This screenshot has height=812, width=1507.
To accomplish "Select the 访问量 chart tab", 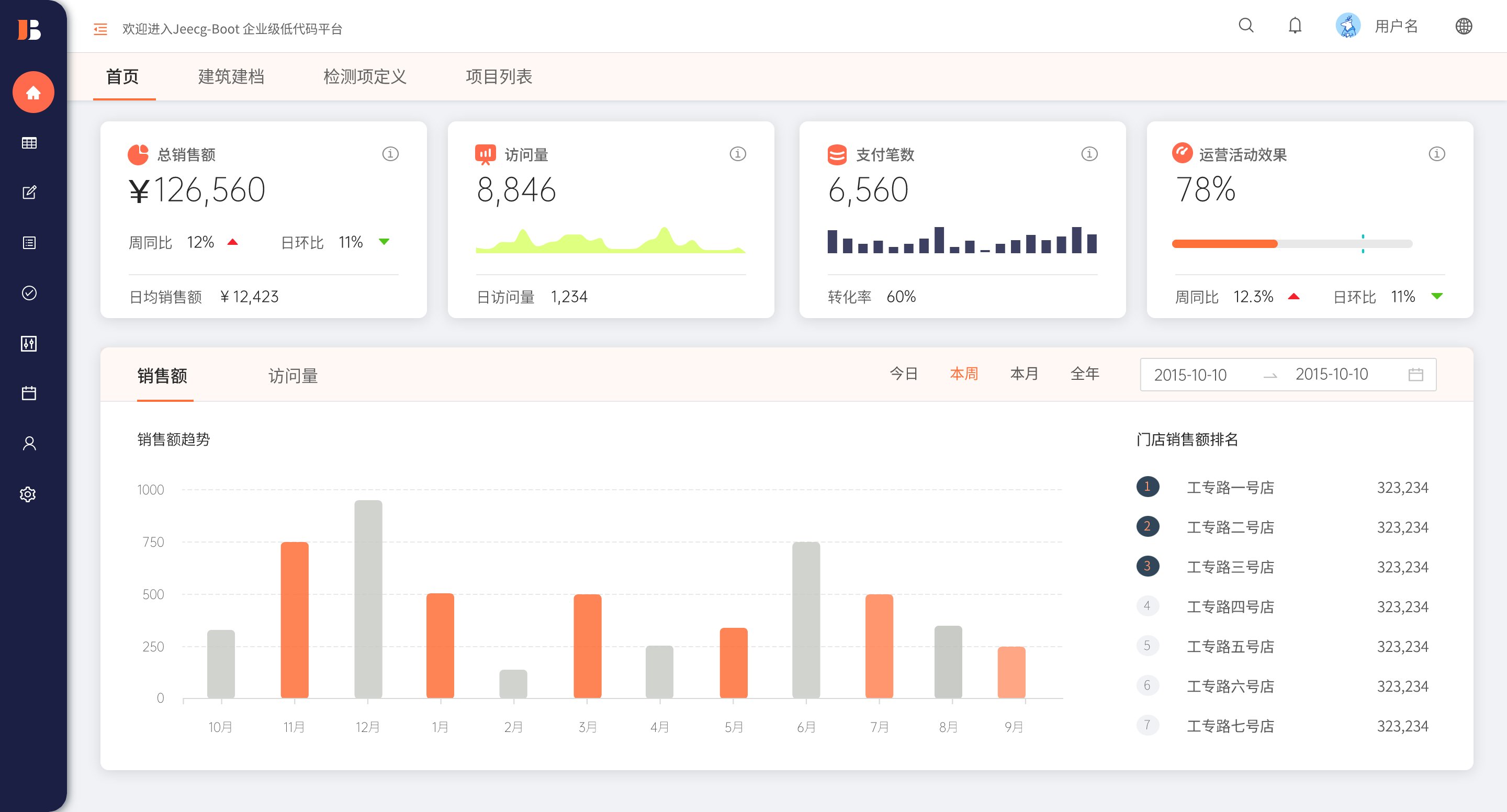I will coord(293,376).
